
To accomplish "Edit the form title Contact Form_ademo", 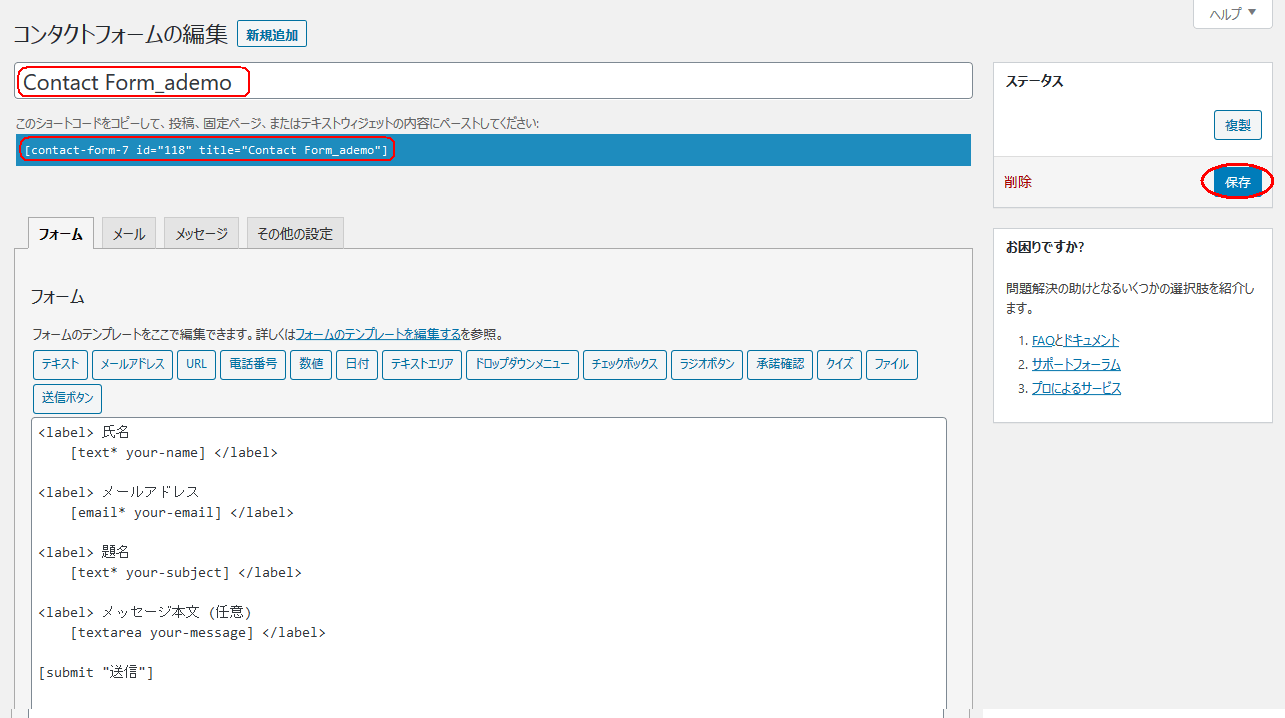I will 494,81.
